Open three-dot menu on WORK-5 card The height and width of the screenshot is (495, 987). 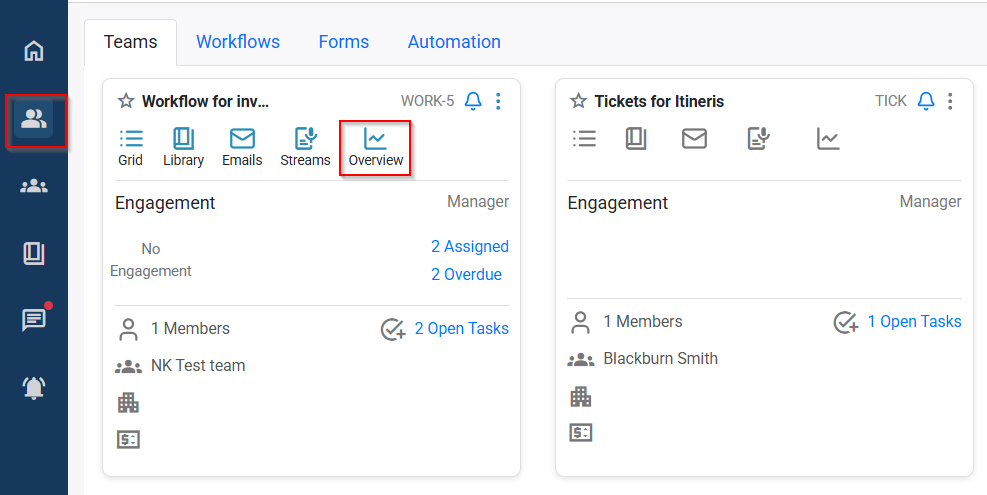tap(498, 101)
